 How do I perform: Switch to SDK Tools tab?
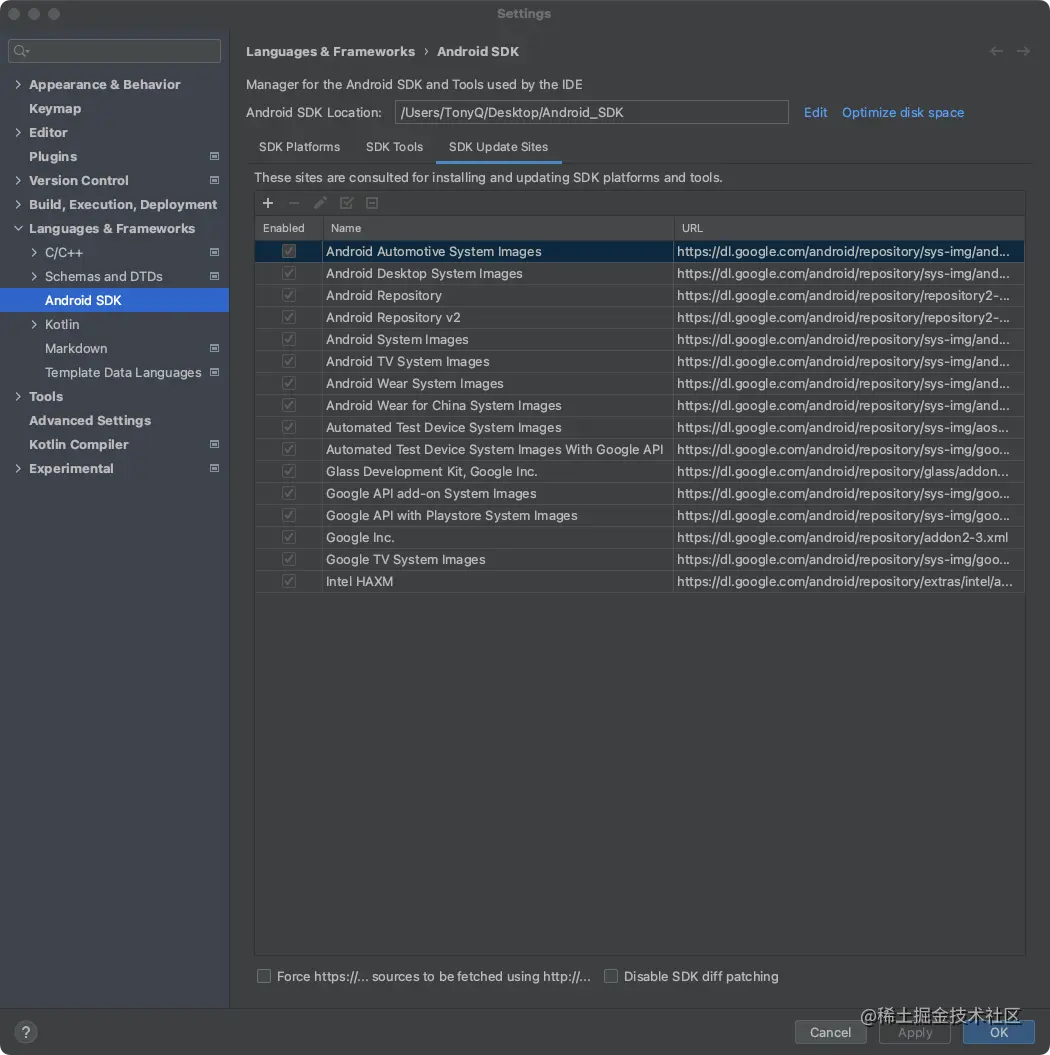coord(394,147)
